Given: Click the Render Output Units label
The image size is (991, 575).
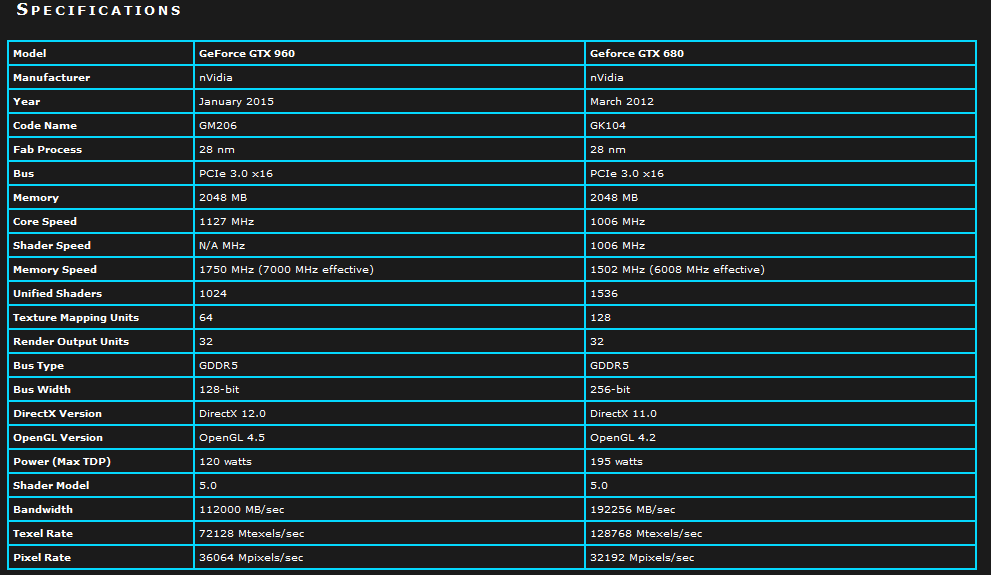Looking at the screenshot, I should [71, 342].
